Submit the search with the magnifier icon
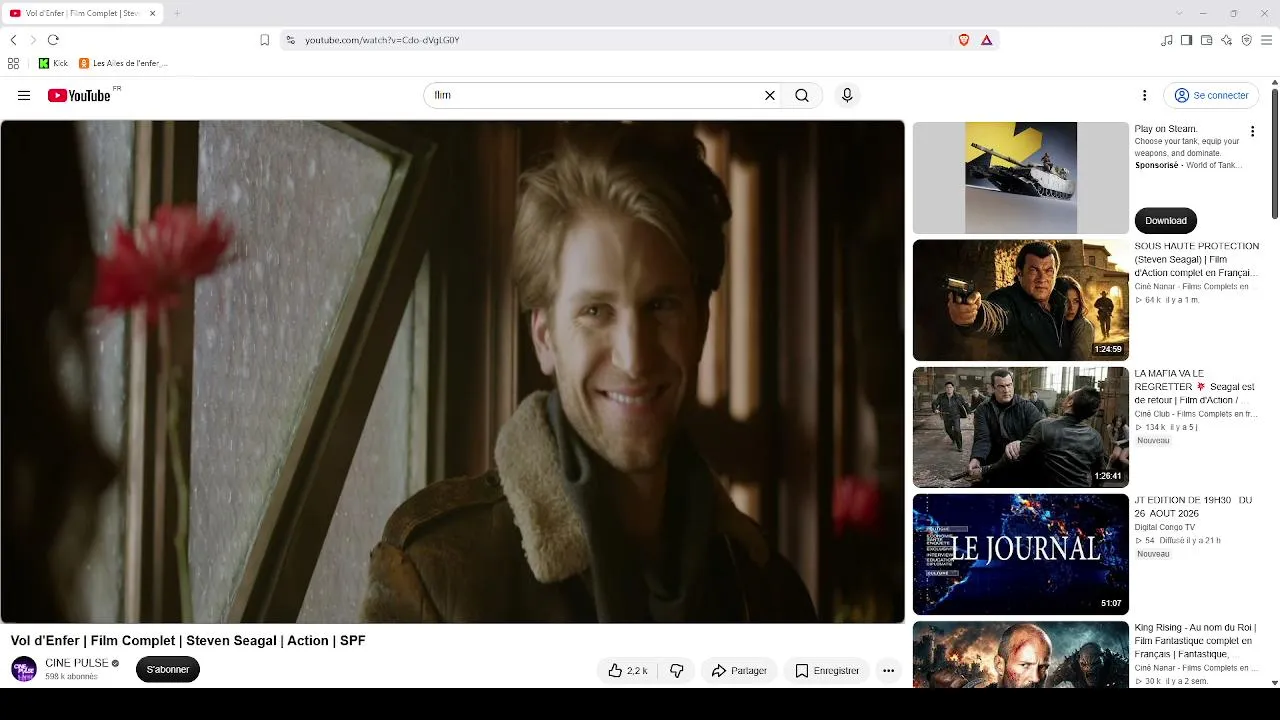The image size is (1280, 720). pyautogui.click(x=802, y=95)
